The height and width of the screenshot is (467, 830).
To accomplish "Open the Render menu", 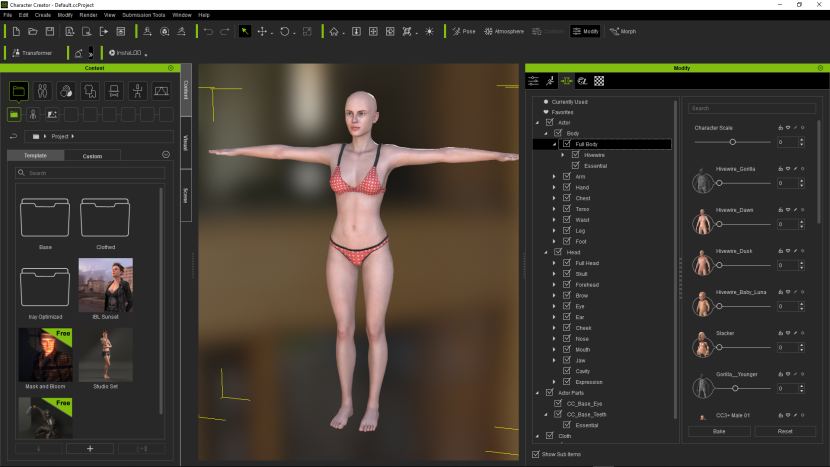I will click(88, 15).
